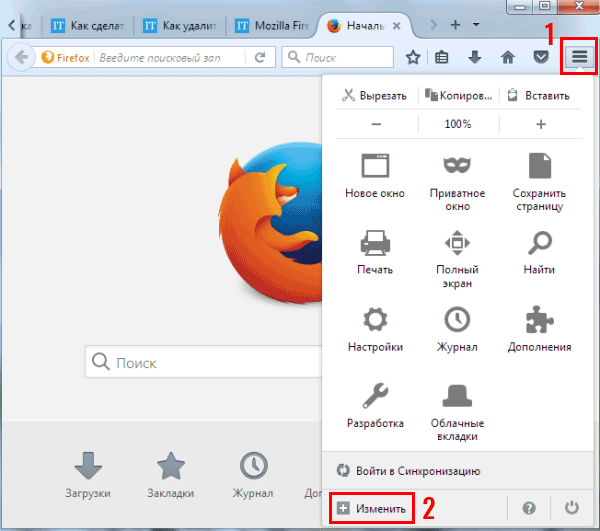
Task: Click Customize (Изменить) button
Action: [372, 508]
